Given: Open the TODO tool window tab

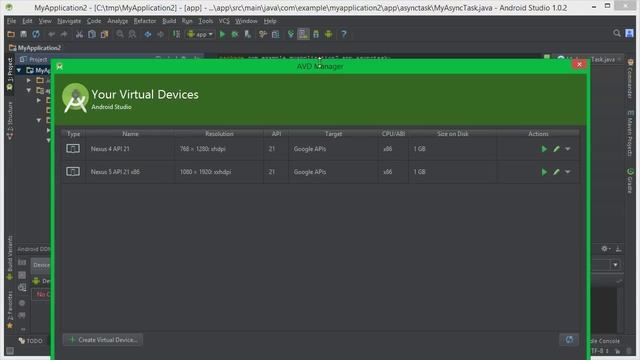Looking at the screenshot, I should click(31, 340).
